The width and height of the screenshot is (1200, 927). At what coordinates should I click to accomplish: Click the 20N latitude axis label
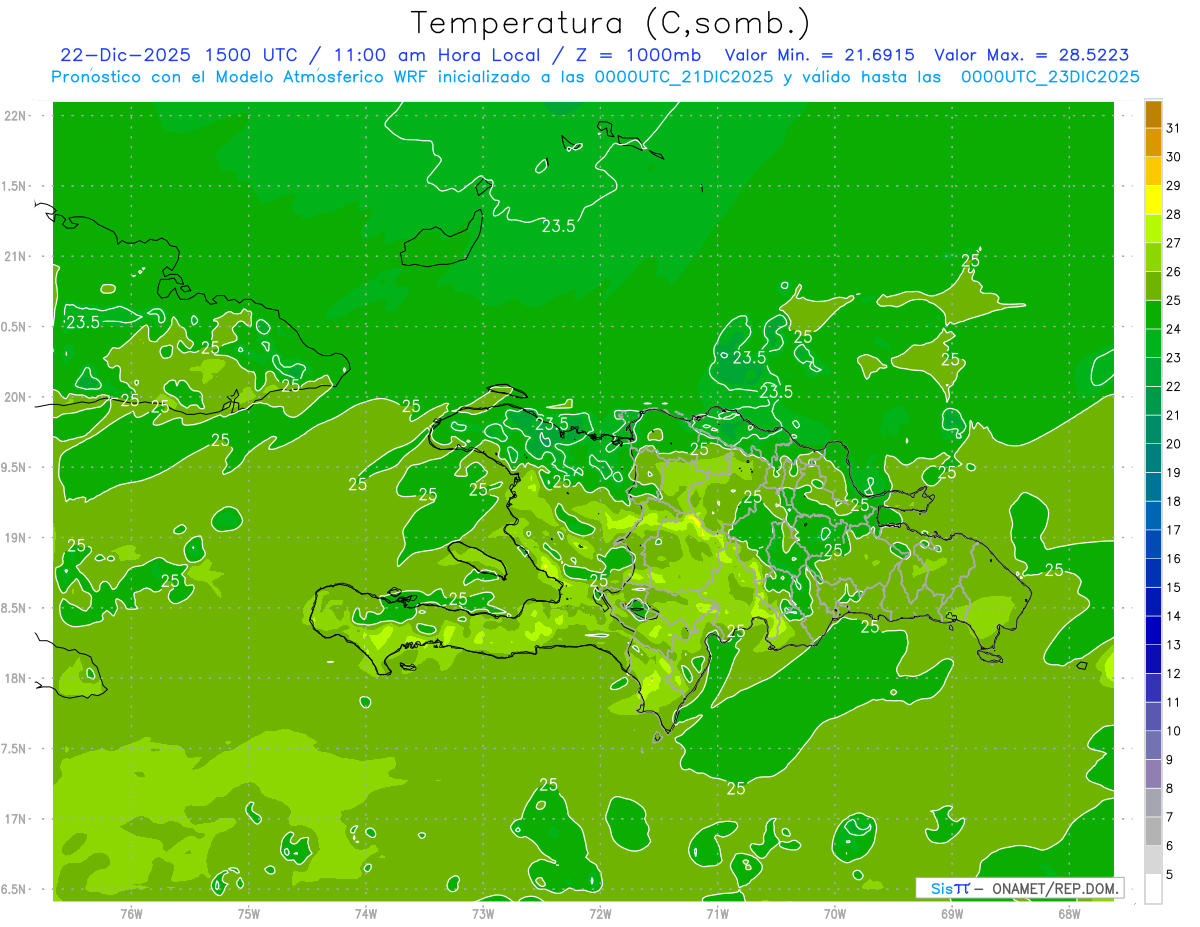coord(15,397)
